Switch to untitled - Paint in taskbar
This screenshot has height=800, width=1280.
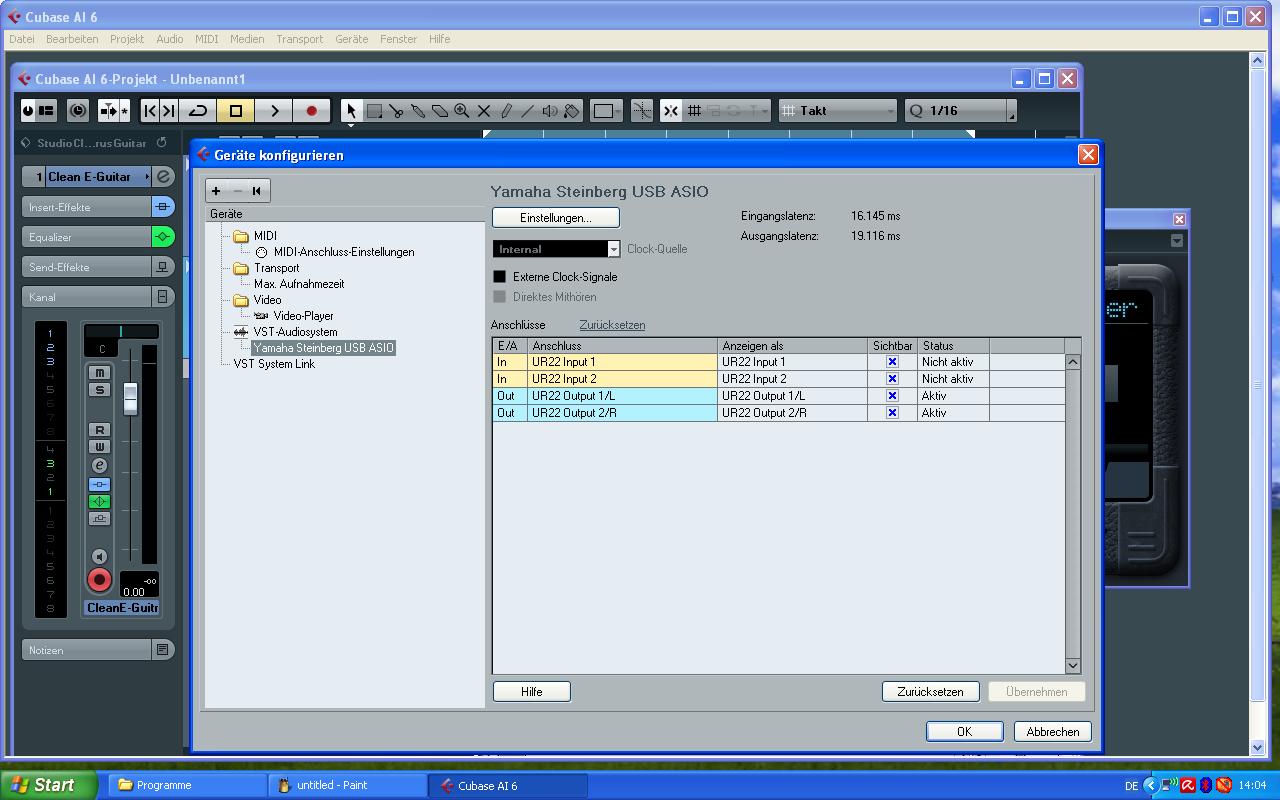348,785
